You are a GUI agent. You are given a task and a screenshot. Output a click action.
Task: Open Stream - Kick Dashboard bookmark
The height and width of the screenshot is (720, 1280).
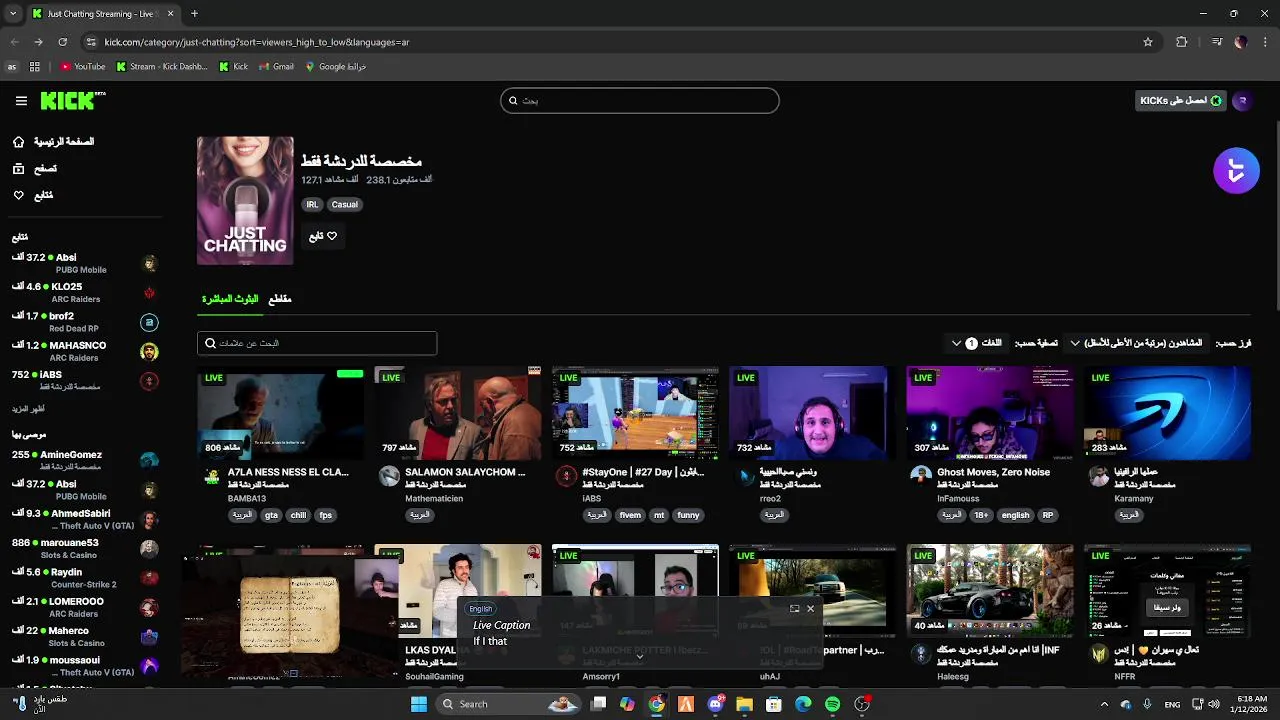point(162,67)
